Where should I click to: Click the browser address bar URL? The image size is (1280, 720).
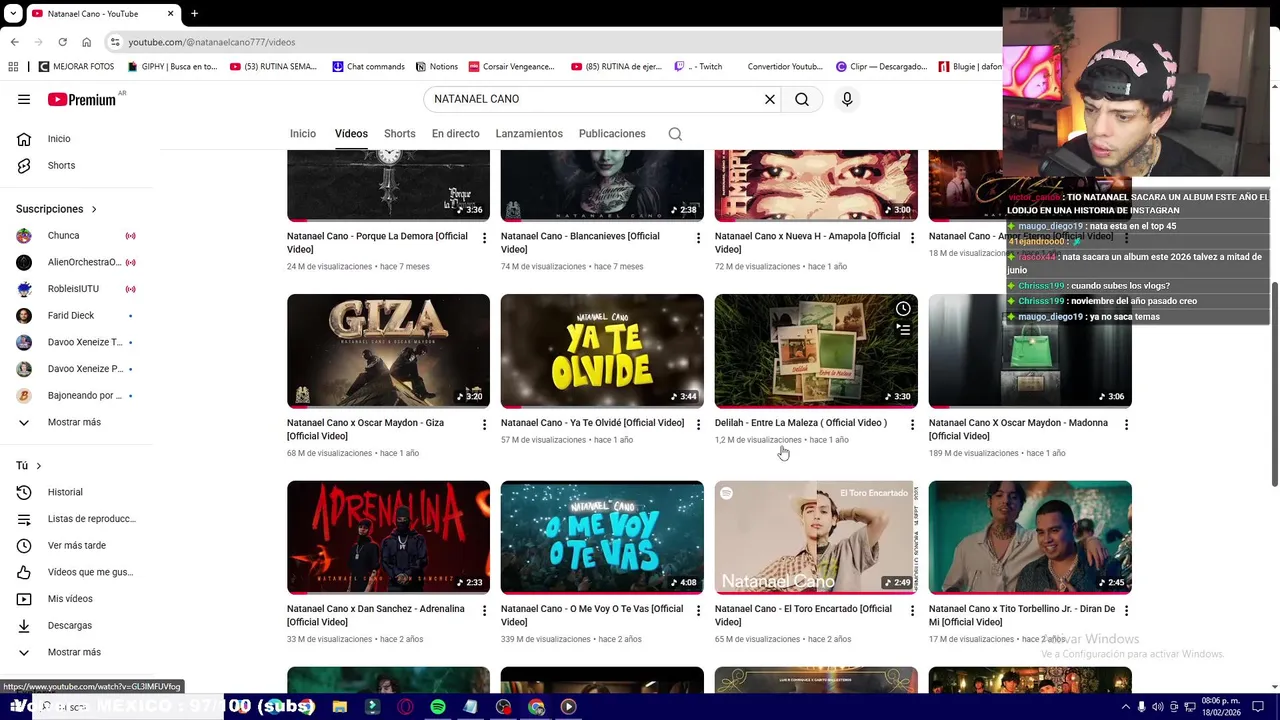[x=212, y=42]
